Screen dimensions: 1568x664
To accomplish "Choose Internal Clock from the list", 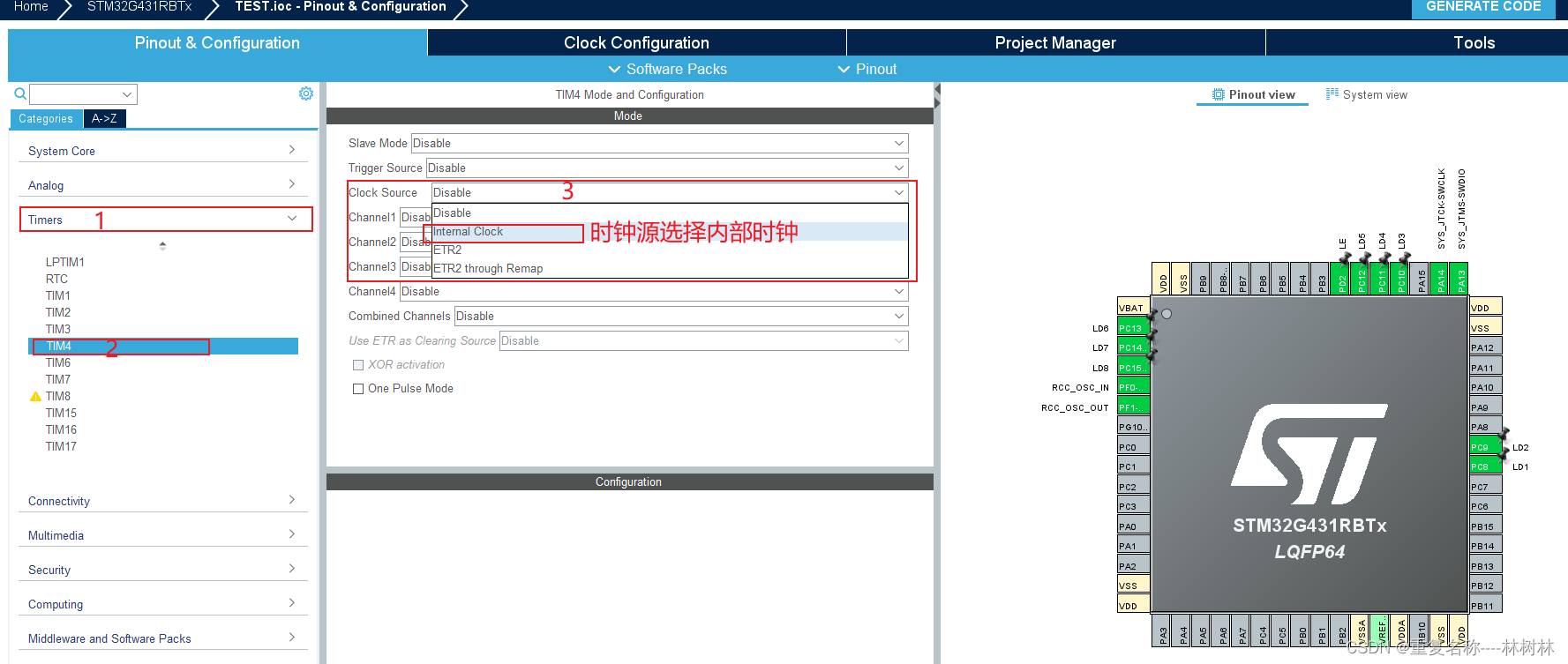I will click(x=670, y=232).
